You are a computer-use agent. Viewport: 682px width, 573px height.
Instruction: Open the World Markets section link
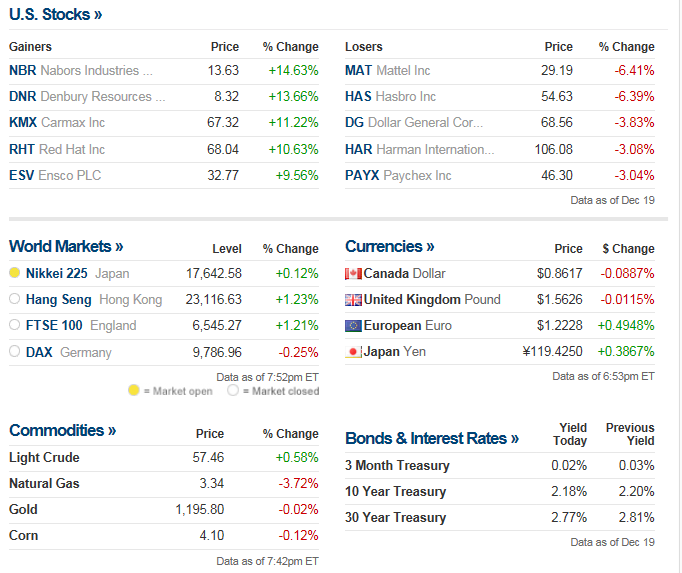66,247
